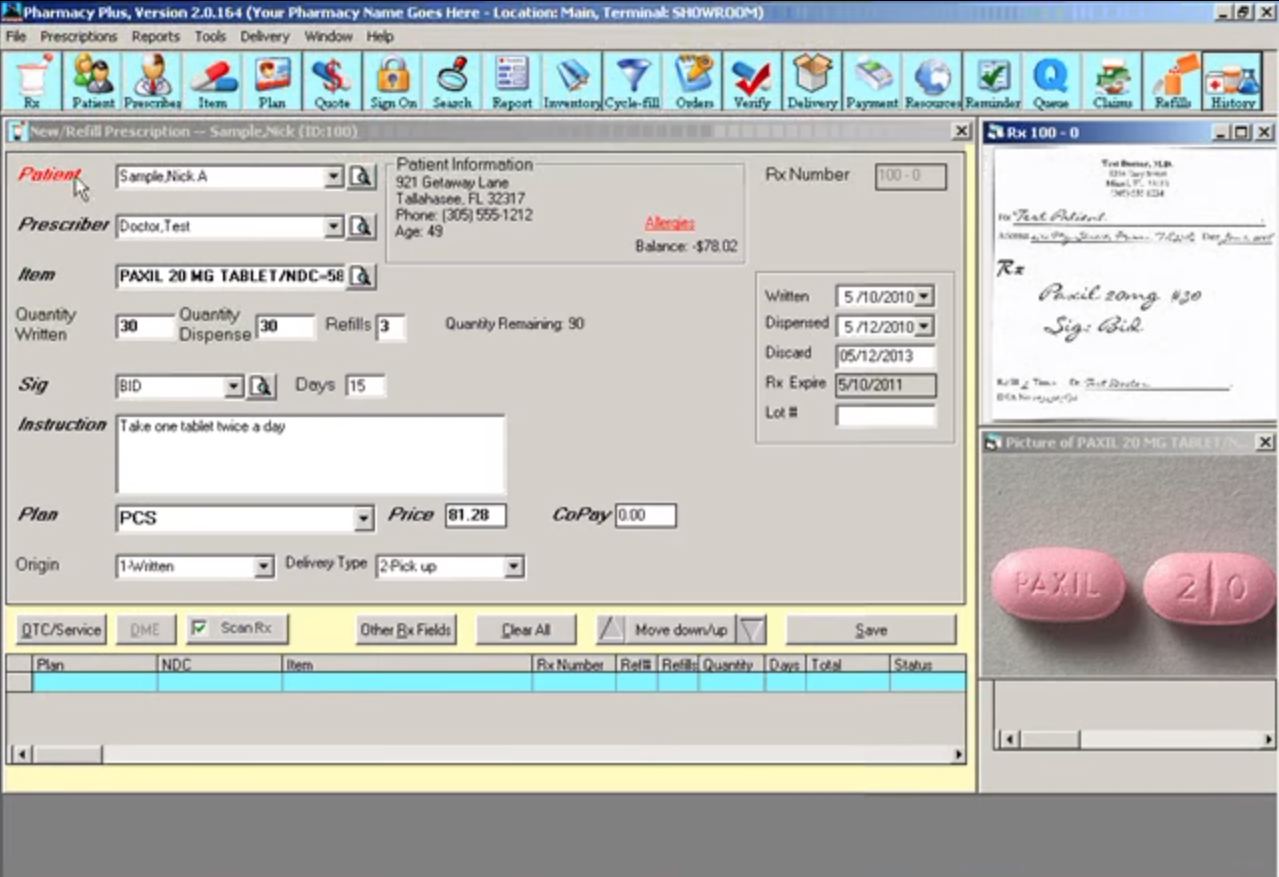The height and width of the screenshot is (877, 1279).
Task: Click the Quantity Written field
Action: (145, 327)
